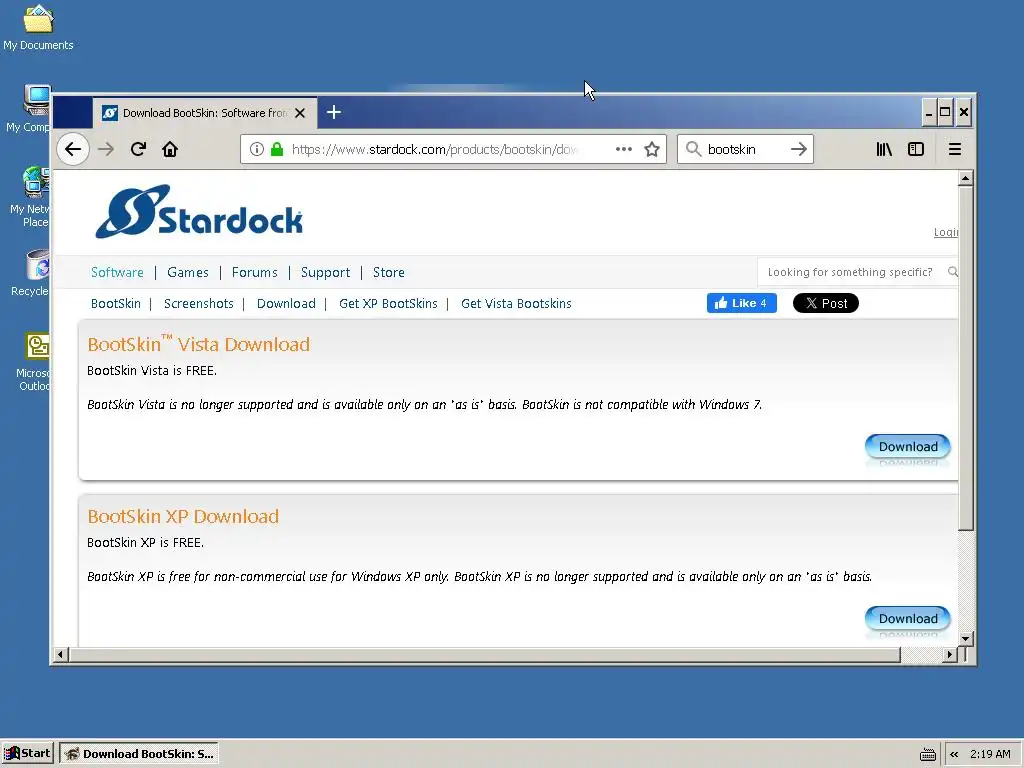Open the Games navigation item

(187, 272)
